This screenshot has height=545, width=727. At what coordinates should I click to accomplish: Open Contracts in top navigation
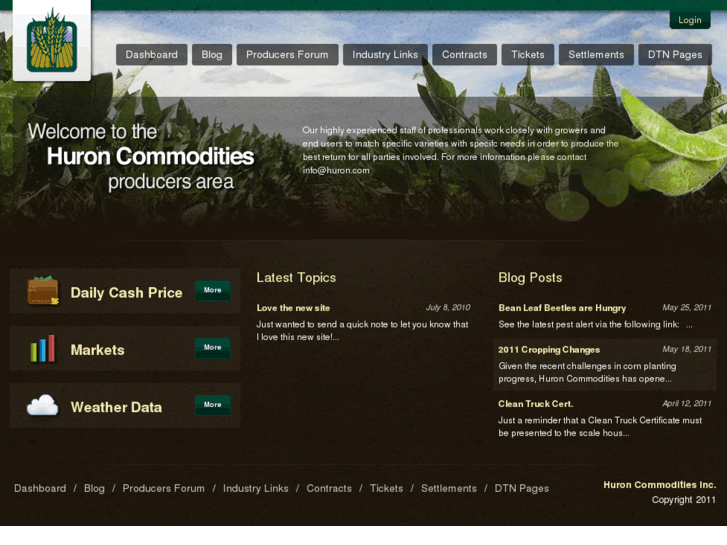click(x=465, y=55)
